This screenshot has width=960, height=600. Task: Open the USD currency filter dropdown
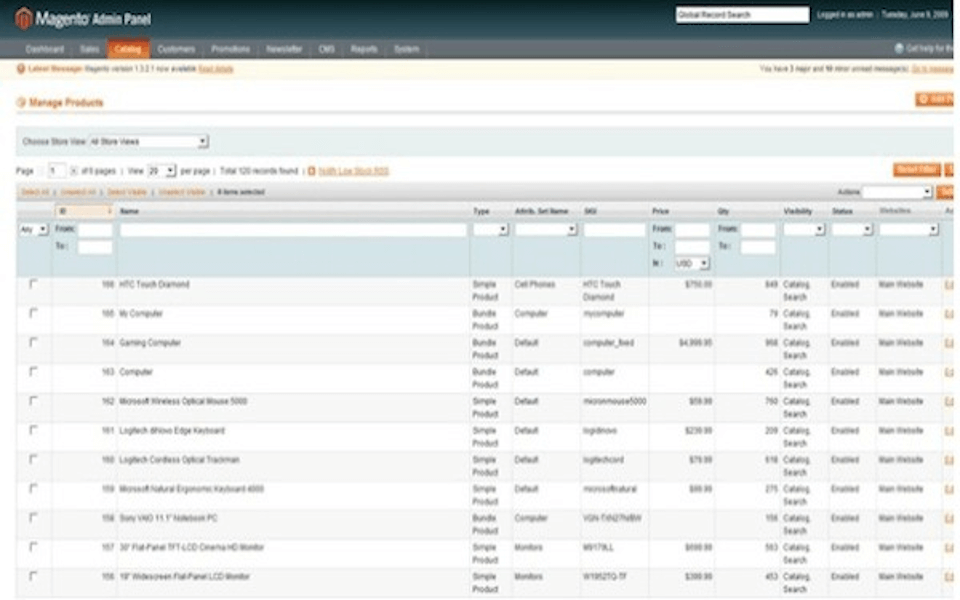[692, 264]
